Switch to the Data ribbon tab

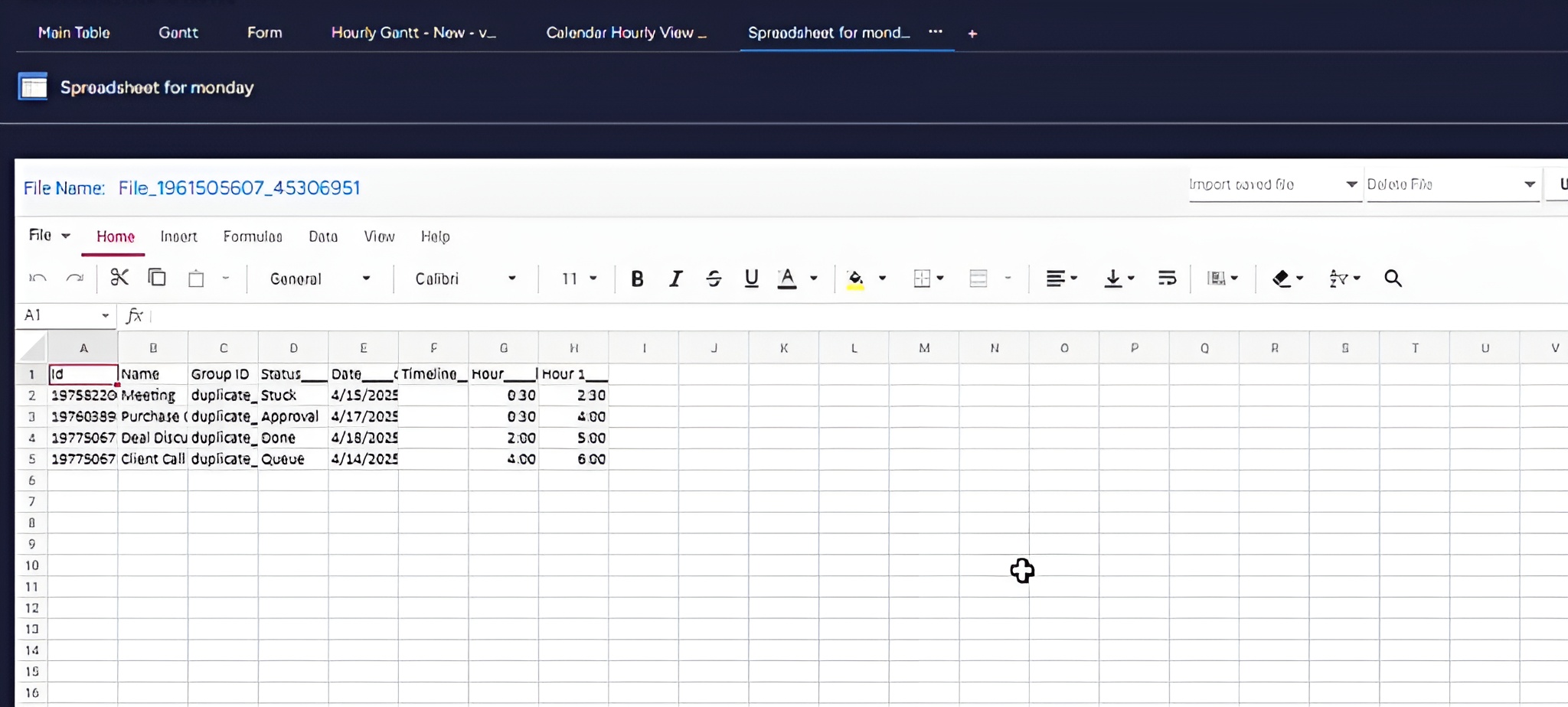323,236
